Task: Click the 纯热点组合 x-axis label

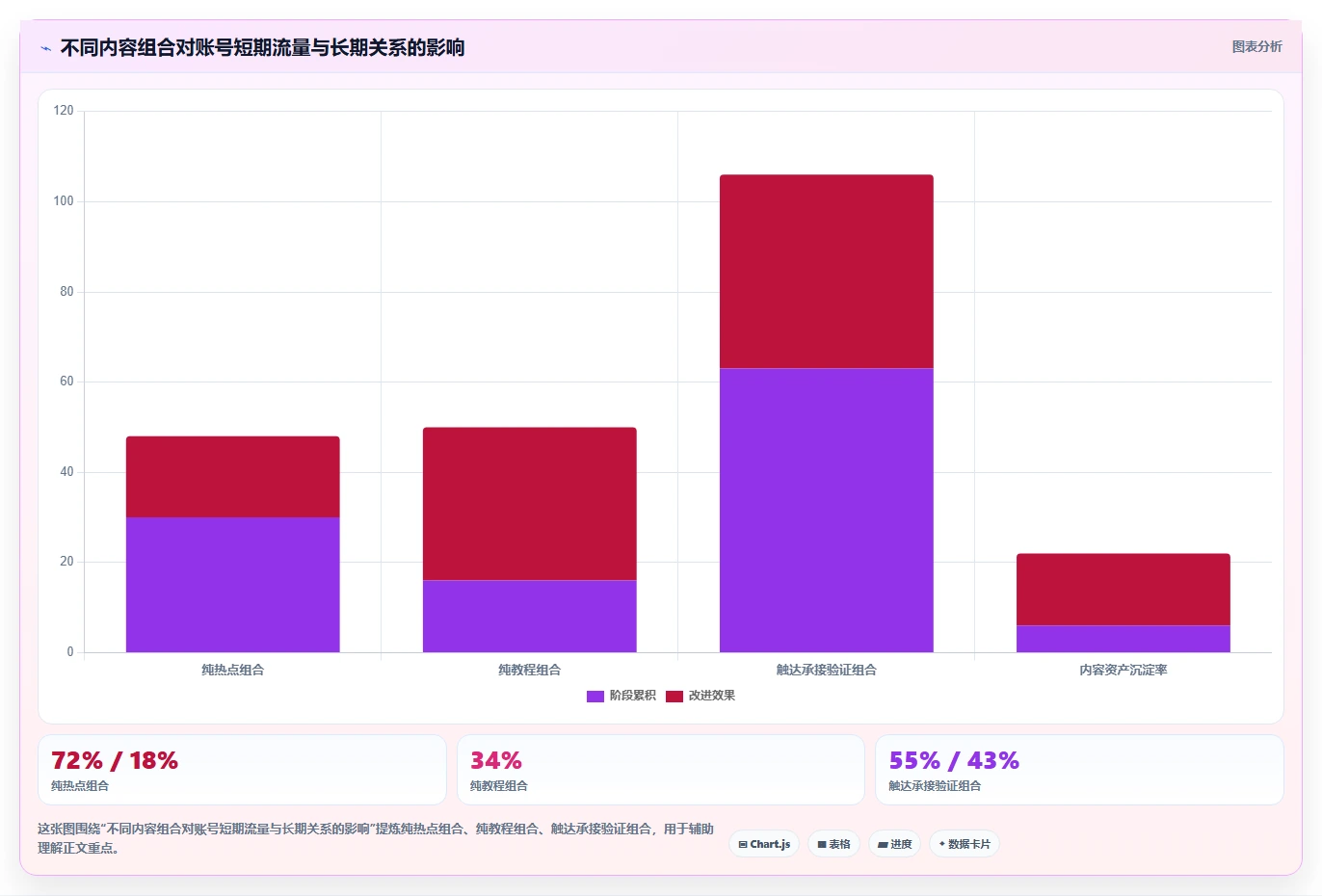Action: click(x=232, y=670)
